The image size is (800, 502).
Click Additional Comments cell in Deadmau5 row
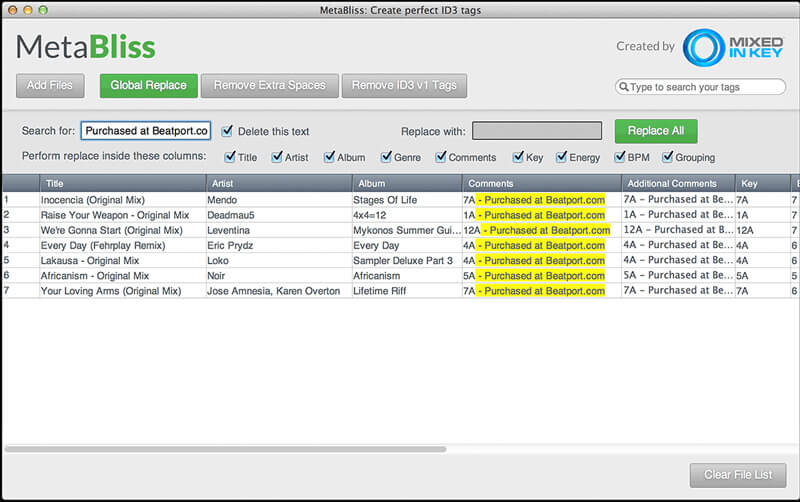(x=678, y=215)
